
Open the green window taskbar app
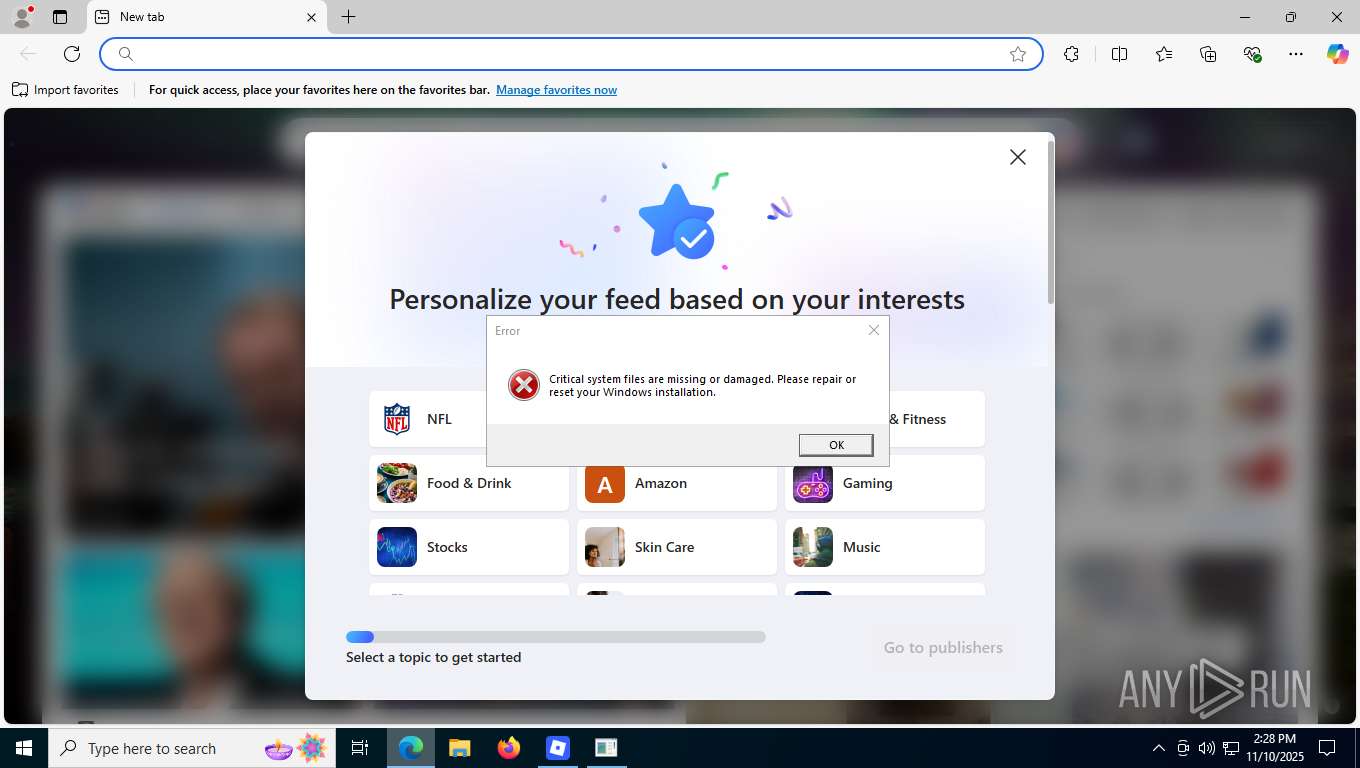[x=606, y=748]
